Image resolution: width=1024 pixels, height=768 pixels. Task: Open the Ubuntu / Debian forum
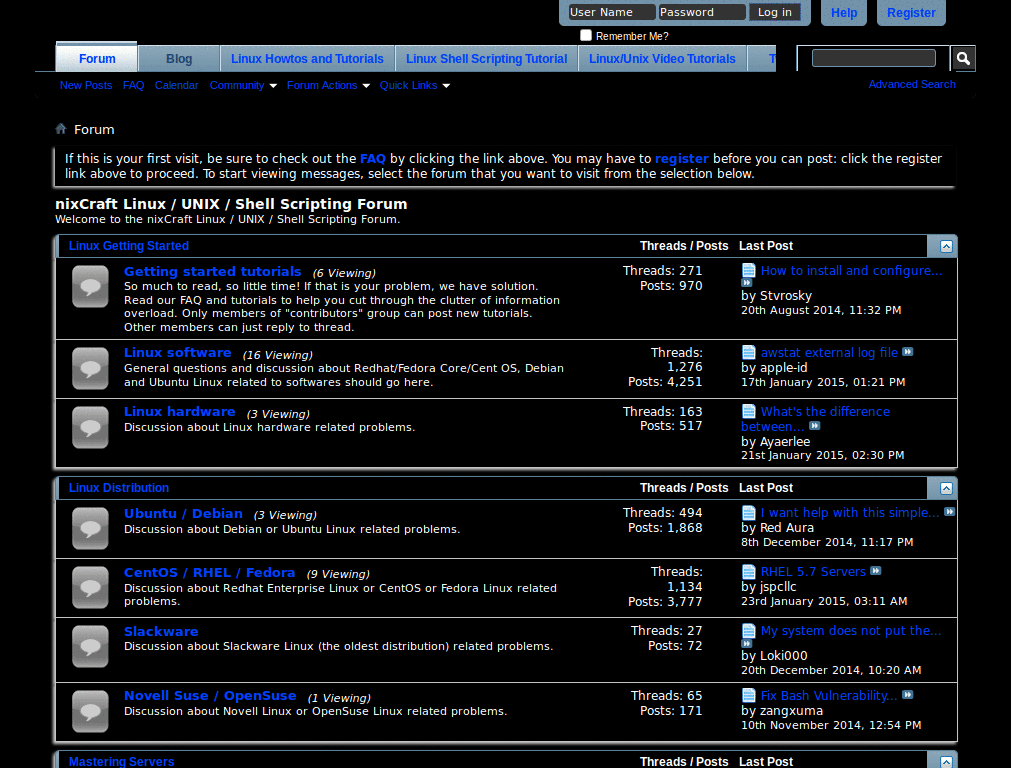point(184,513)
